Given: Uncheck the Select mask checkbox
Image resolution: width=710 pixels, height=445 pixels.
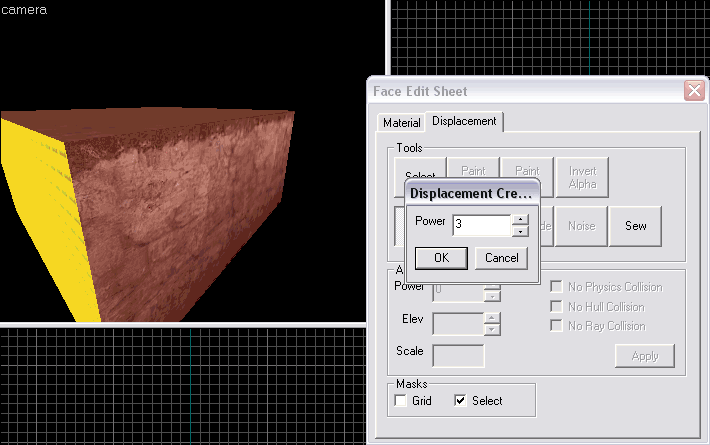Looking at the screenshot, I should [x=460, y=401].
